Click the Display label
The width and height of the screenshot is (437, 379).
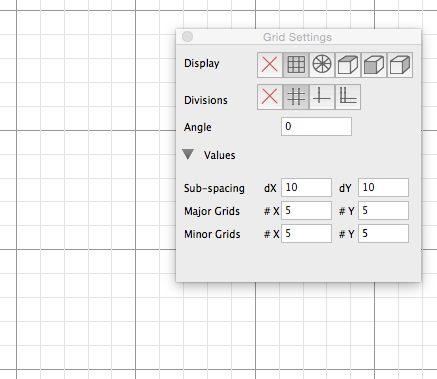202,63
